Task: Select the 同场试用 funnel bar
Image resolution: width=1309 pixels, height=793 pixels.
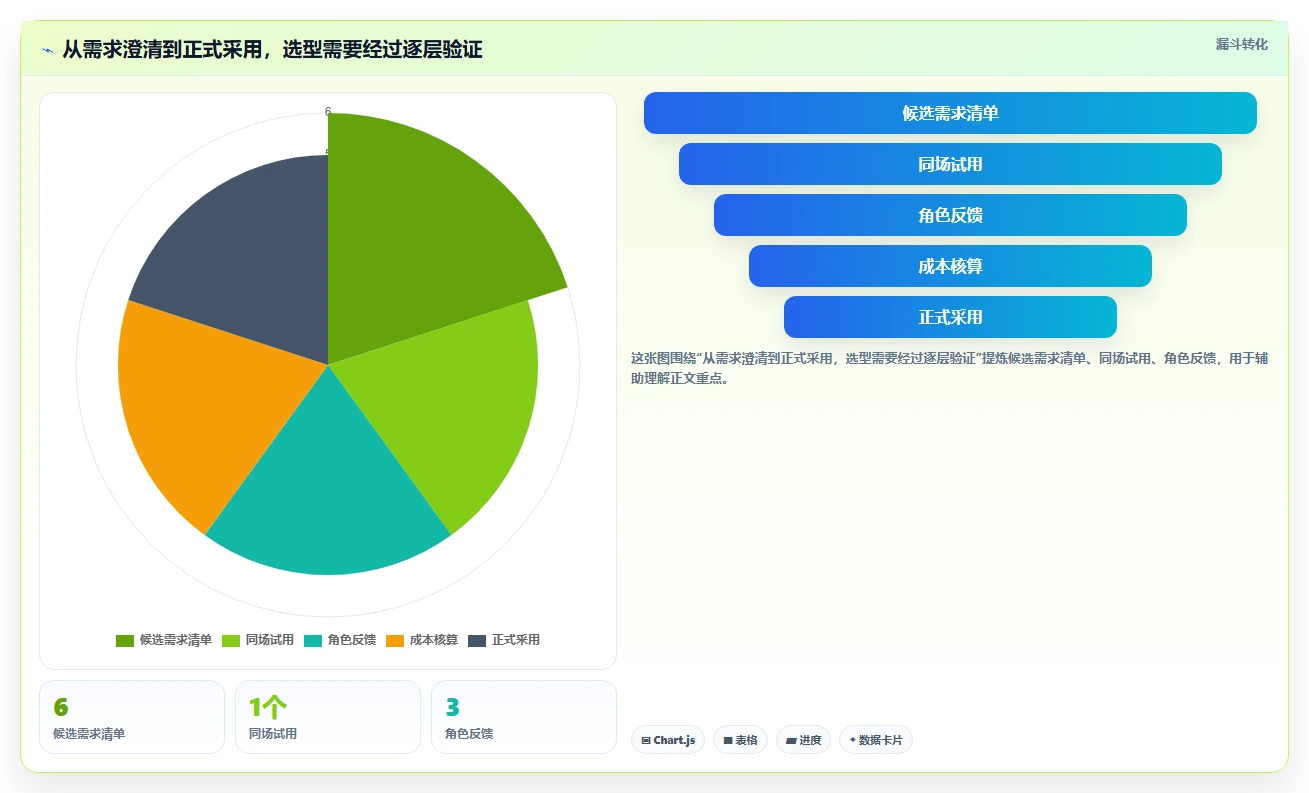Action: coord(950,164)
